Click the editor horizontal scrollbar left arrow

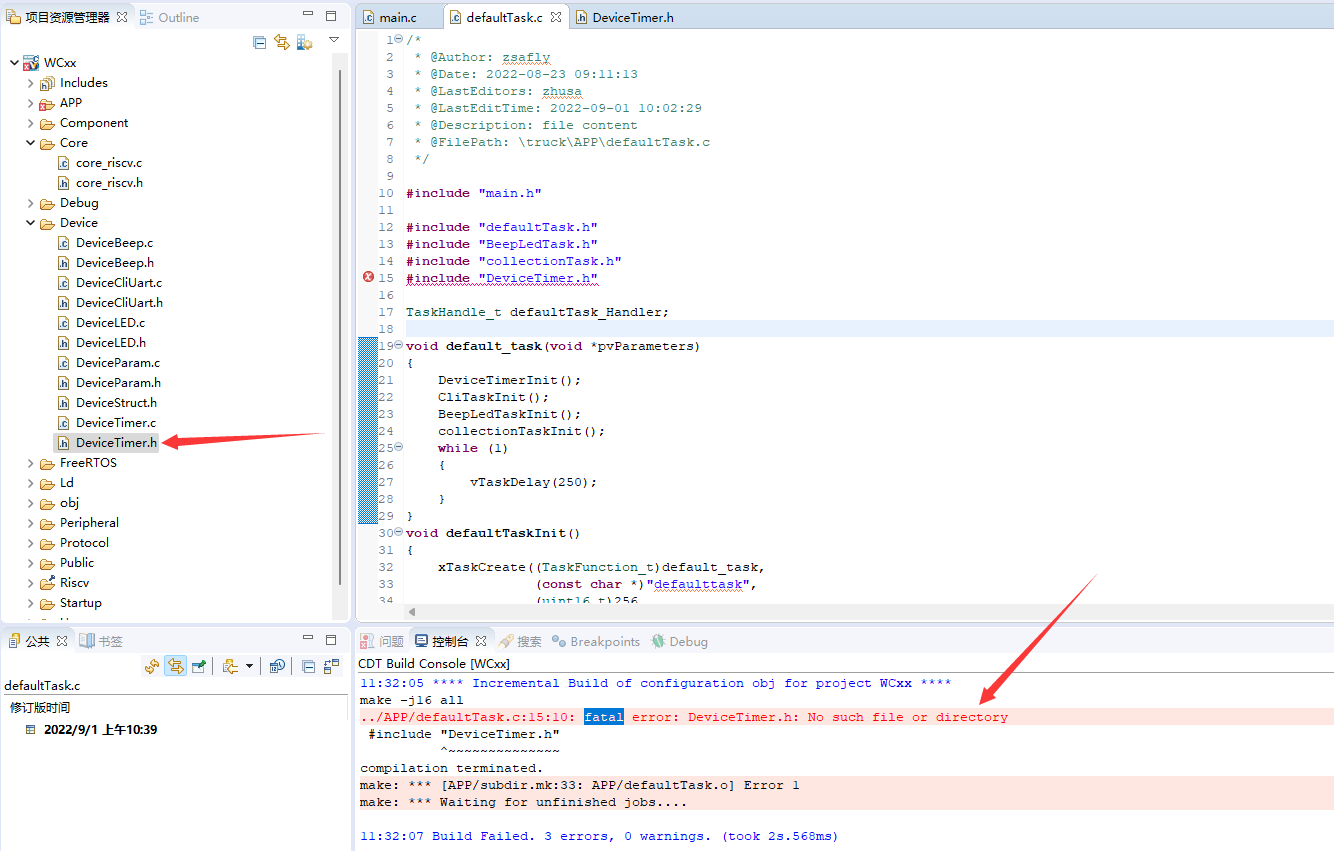412,611
